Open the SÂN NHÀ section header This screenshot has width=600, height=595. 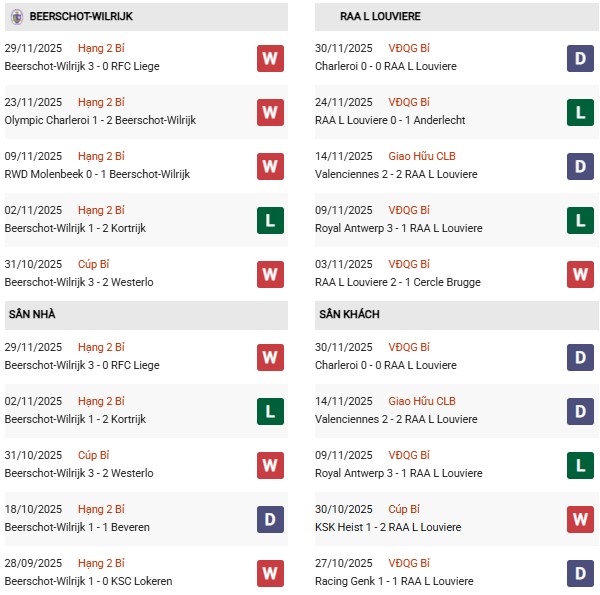32,315
